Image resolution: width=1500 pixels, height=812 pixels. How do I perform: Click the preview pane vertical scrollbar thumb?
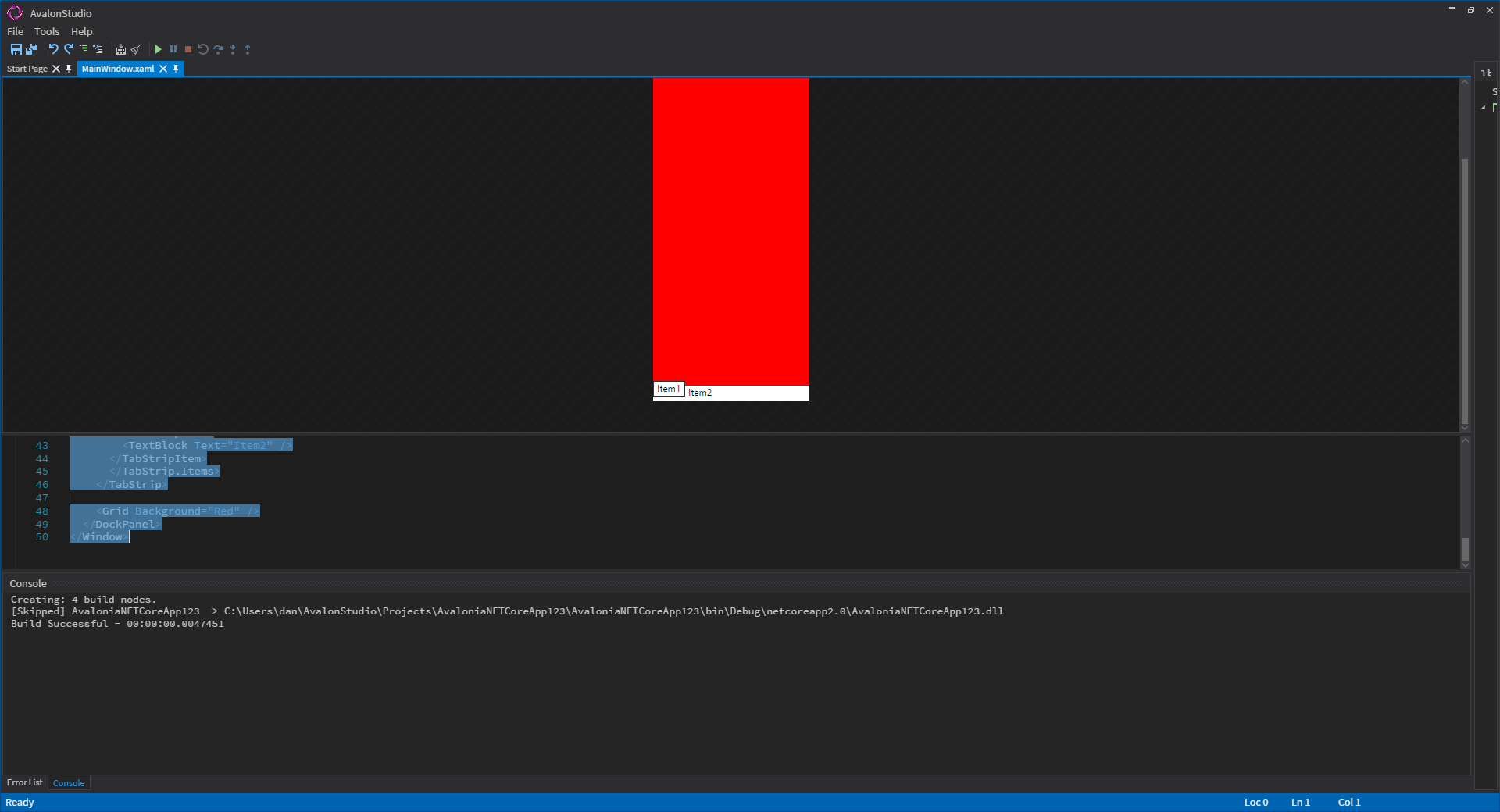coord(1465,290)
